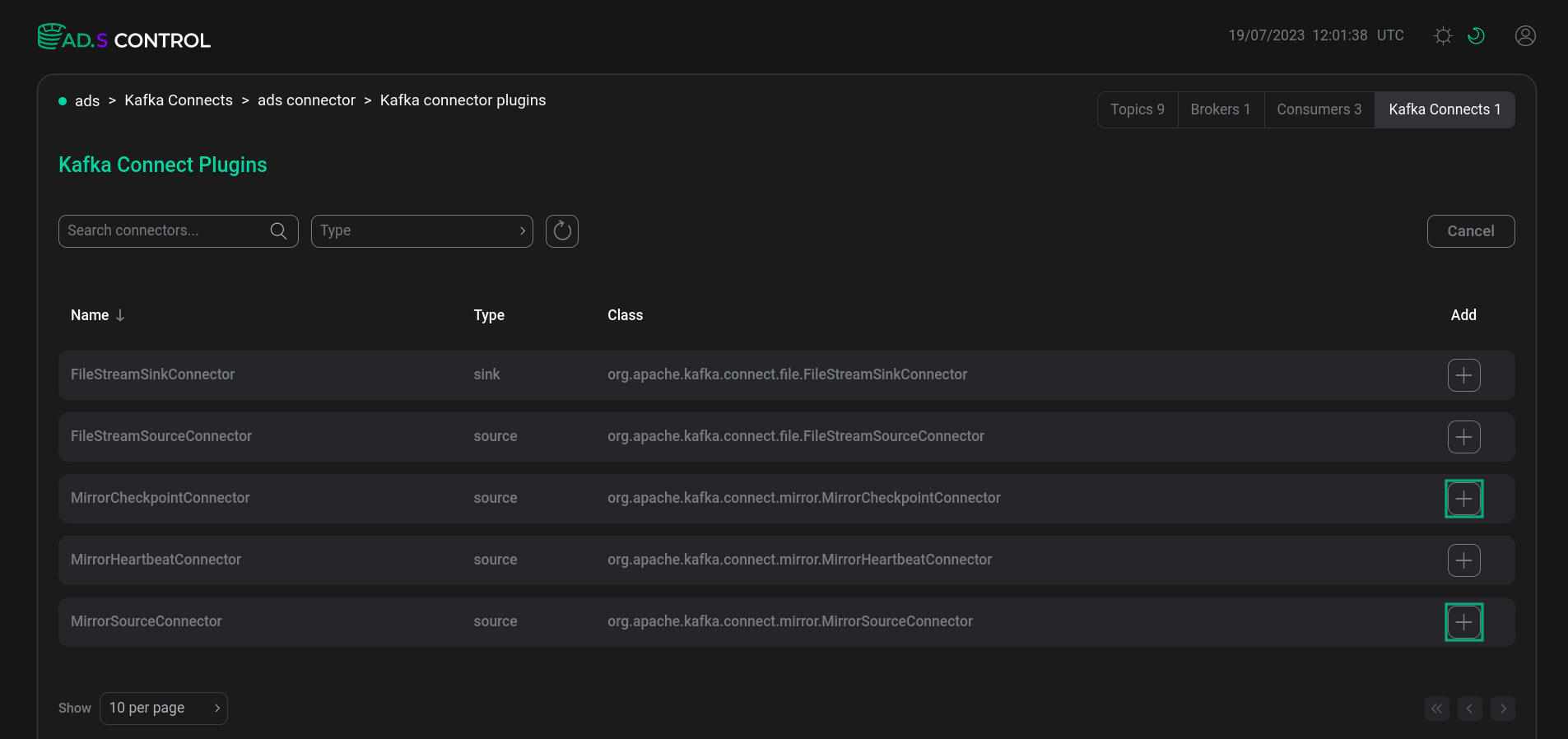1568x739 pixels.
Task: Add the MirrorSourceConnector plugin
Action: click(1463, 622)
